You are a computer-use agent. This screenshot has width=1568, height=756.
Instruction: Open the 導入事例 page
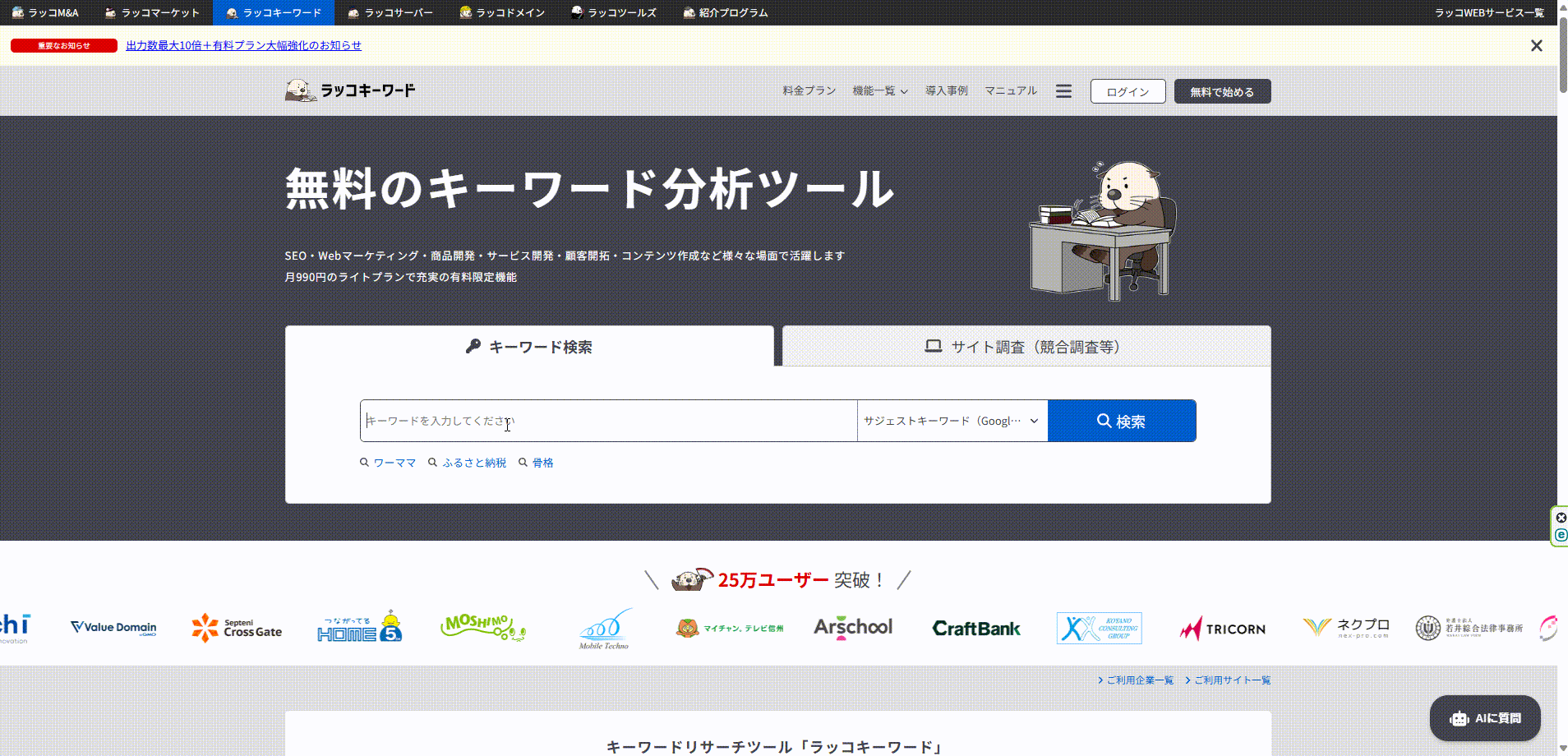click(x=947, y=90)
